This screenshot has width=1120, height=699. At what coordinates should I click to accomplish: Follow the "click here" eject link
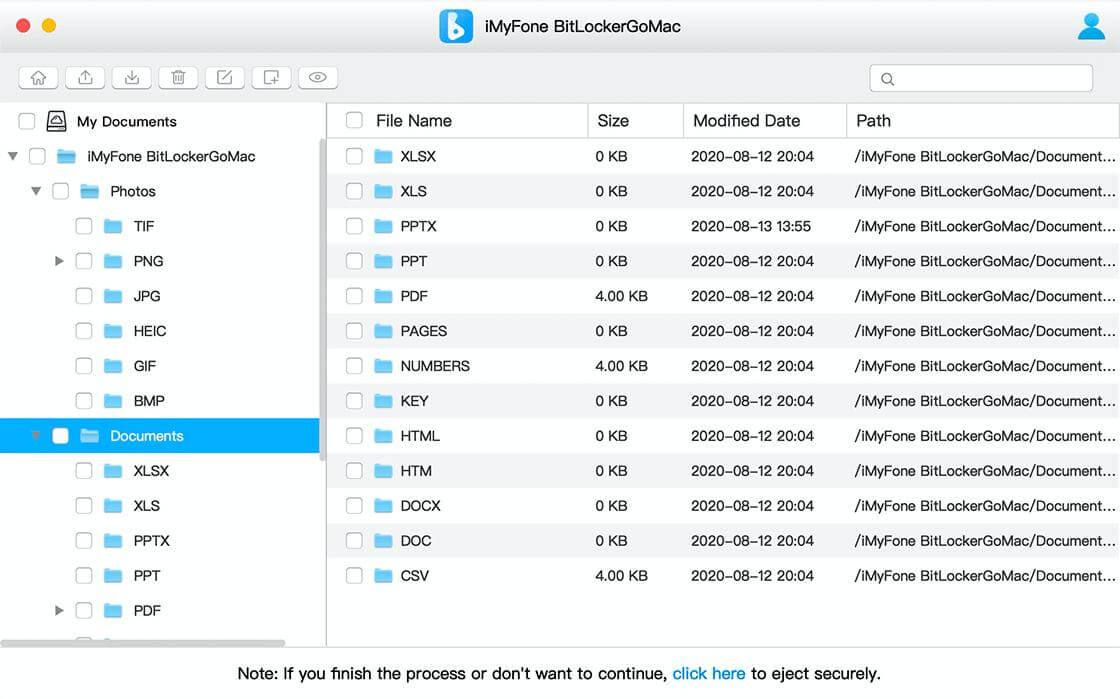(x=709, y=674)
